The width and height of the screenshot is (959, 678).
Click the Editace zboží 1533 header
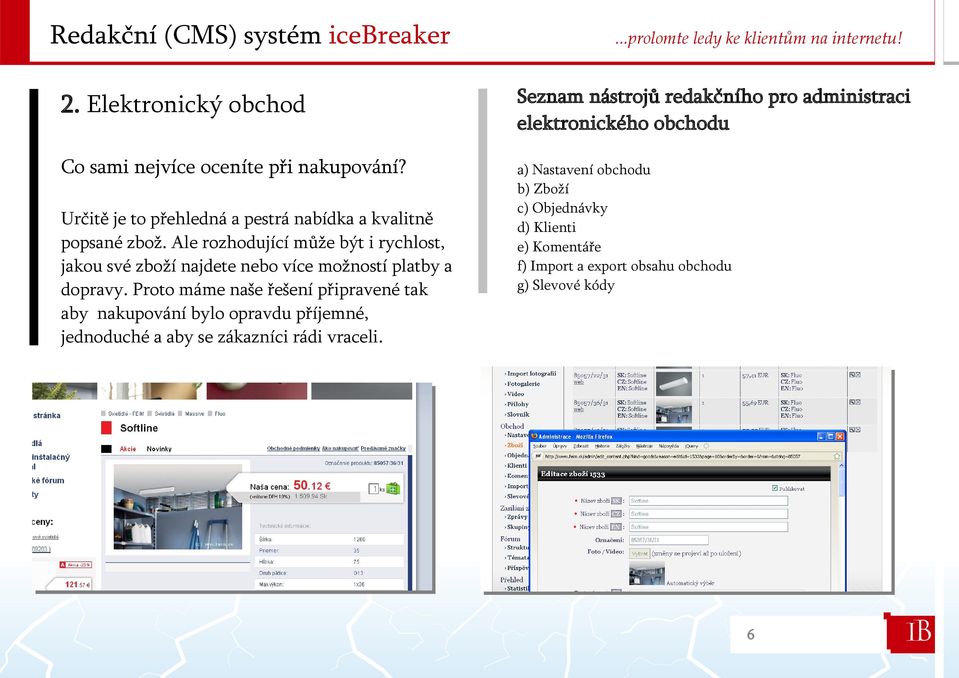(x=684, y=473)
